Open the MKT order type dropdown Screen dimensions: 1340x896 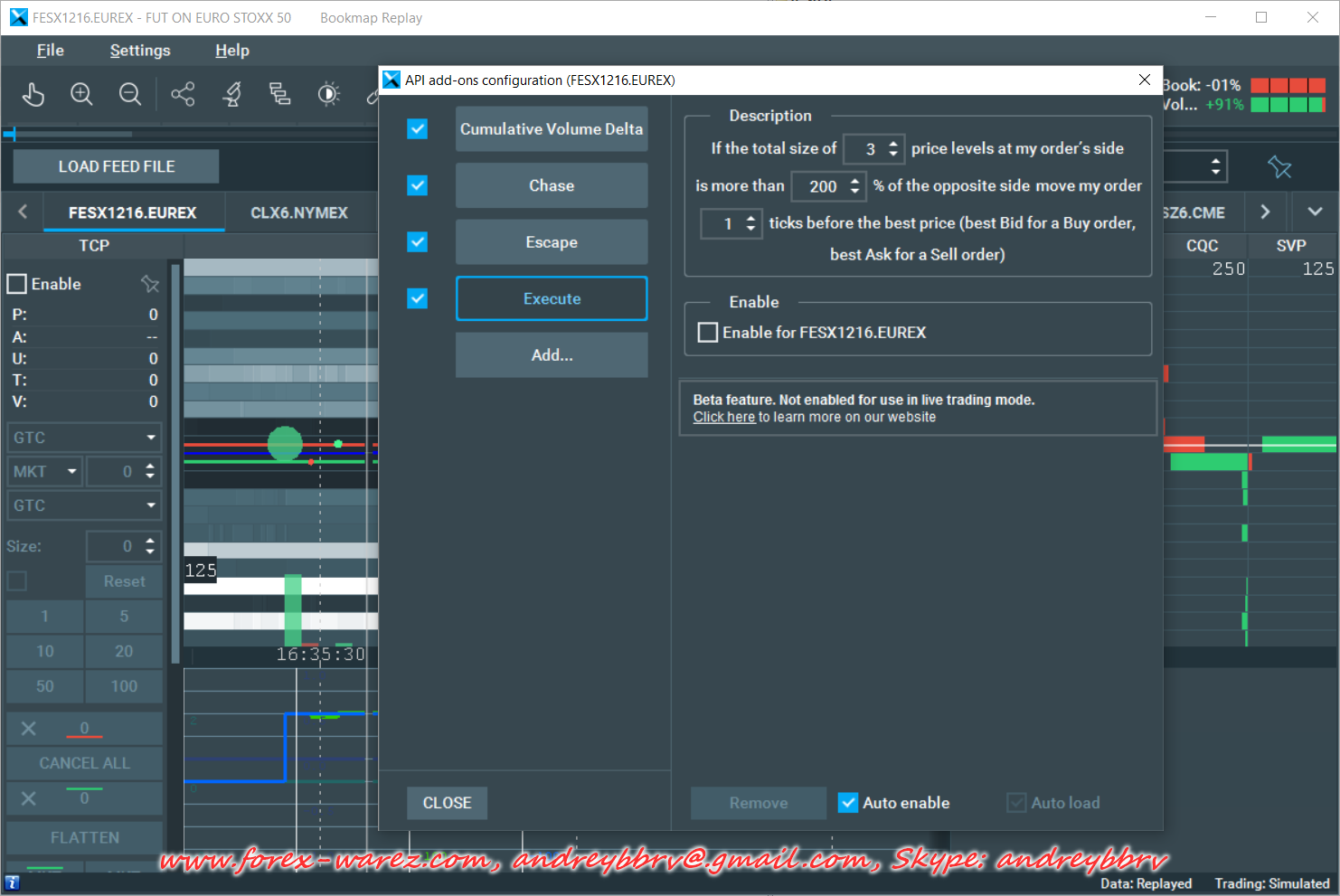coord(45,472)
